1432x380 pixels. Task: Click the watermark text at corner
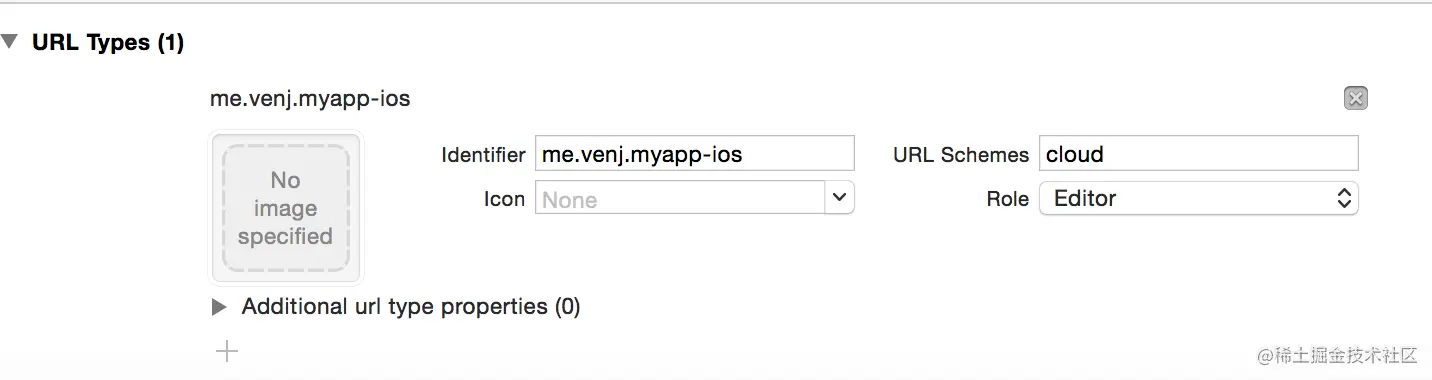(x=1338, y=355)
